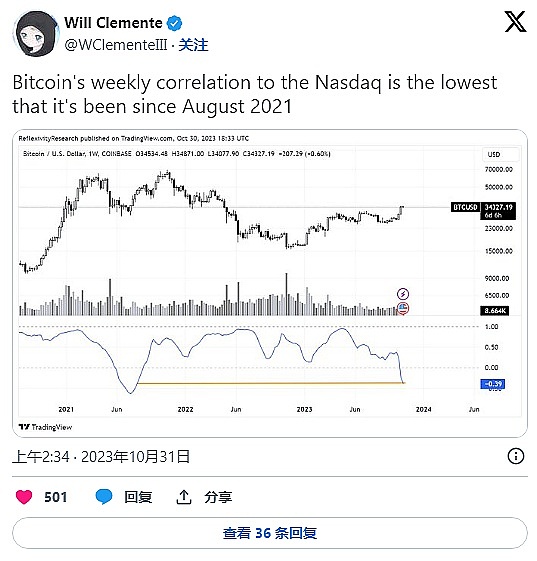Viewport: 537px width, 561px height.
Task: Click the blue verified badge
Action: [x=174, y=24]
